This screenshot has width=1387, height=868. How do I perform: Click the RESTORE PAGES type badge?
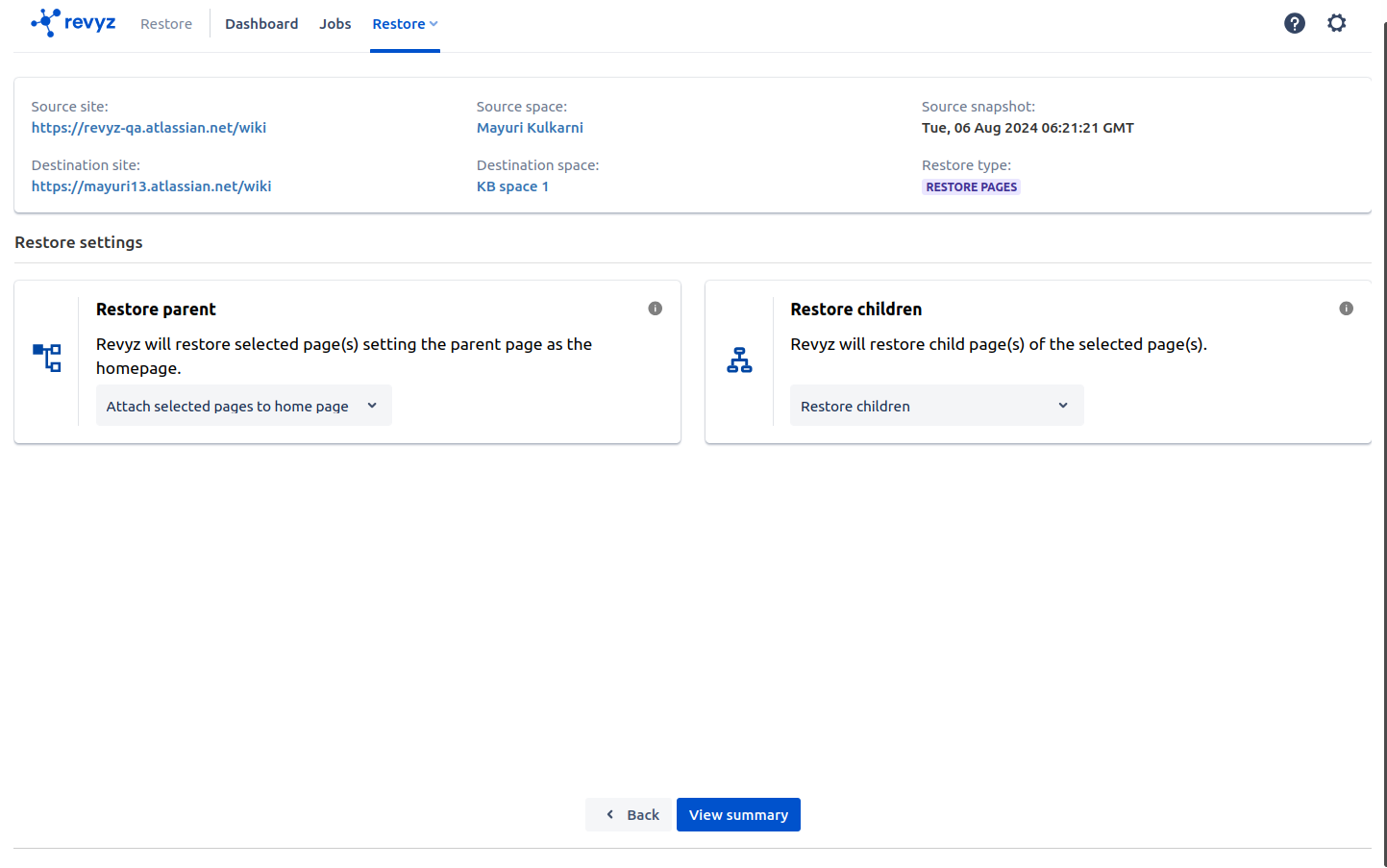click(x=971, y=187)
